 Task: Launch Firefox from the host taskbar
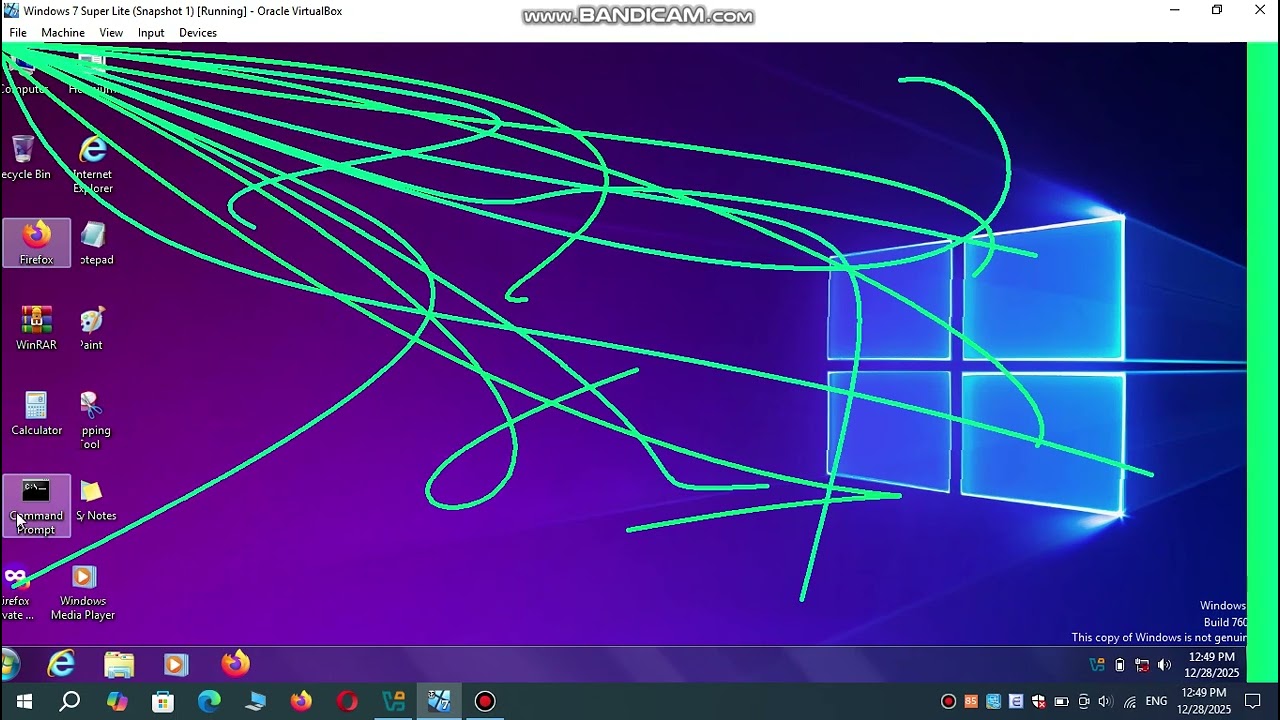coord(301,701)
